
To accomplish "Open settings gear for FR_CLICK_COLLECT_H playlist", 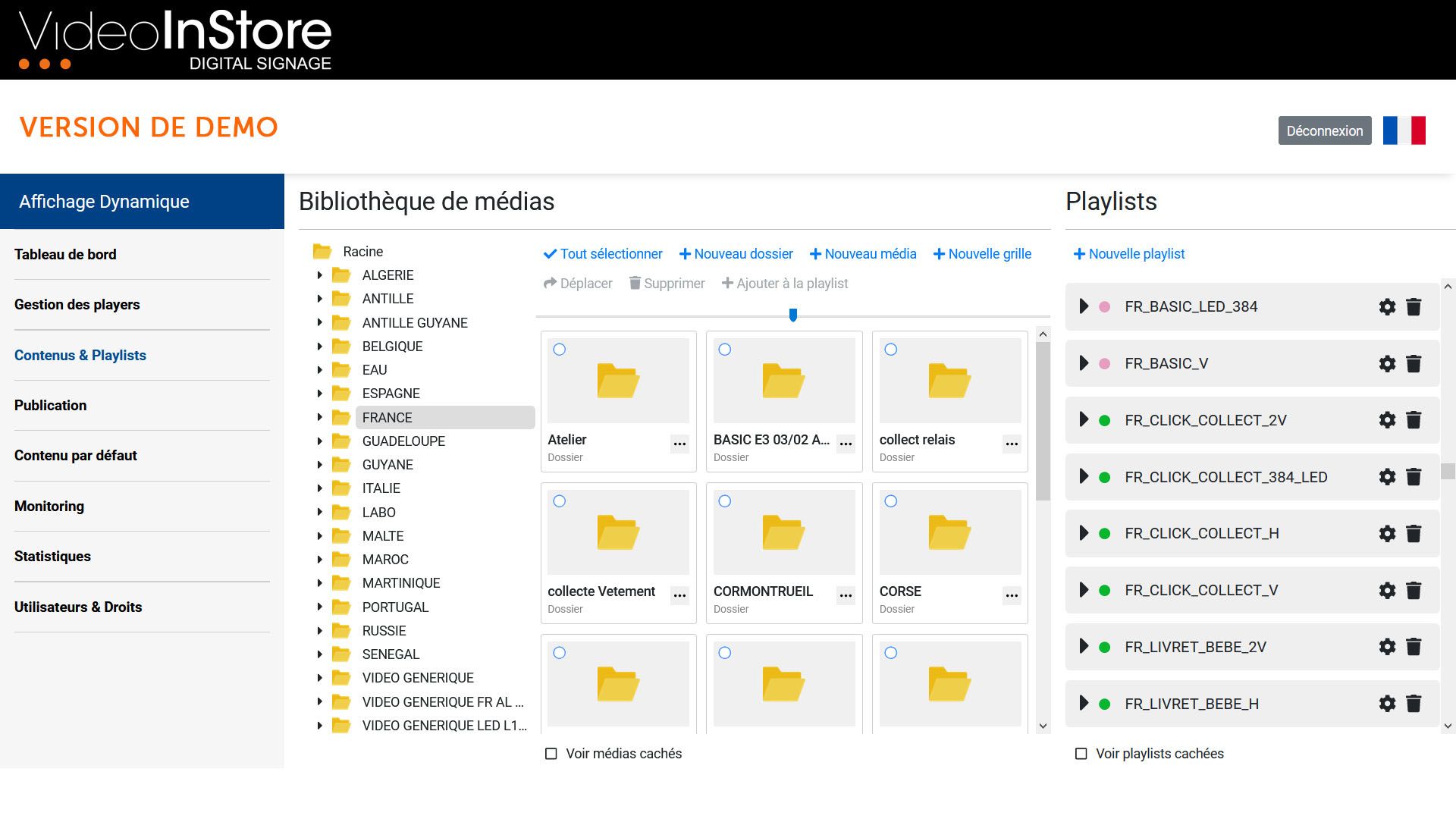I will tap(1386, 533).
